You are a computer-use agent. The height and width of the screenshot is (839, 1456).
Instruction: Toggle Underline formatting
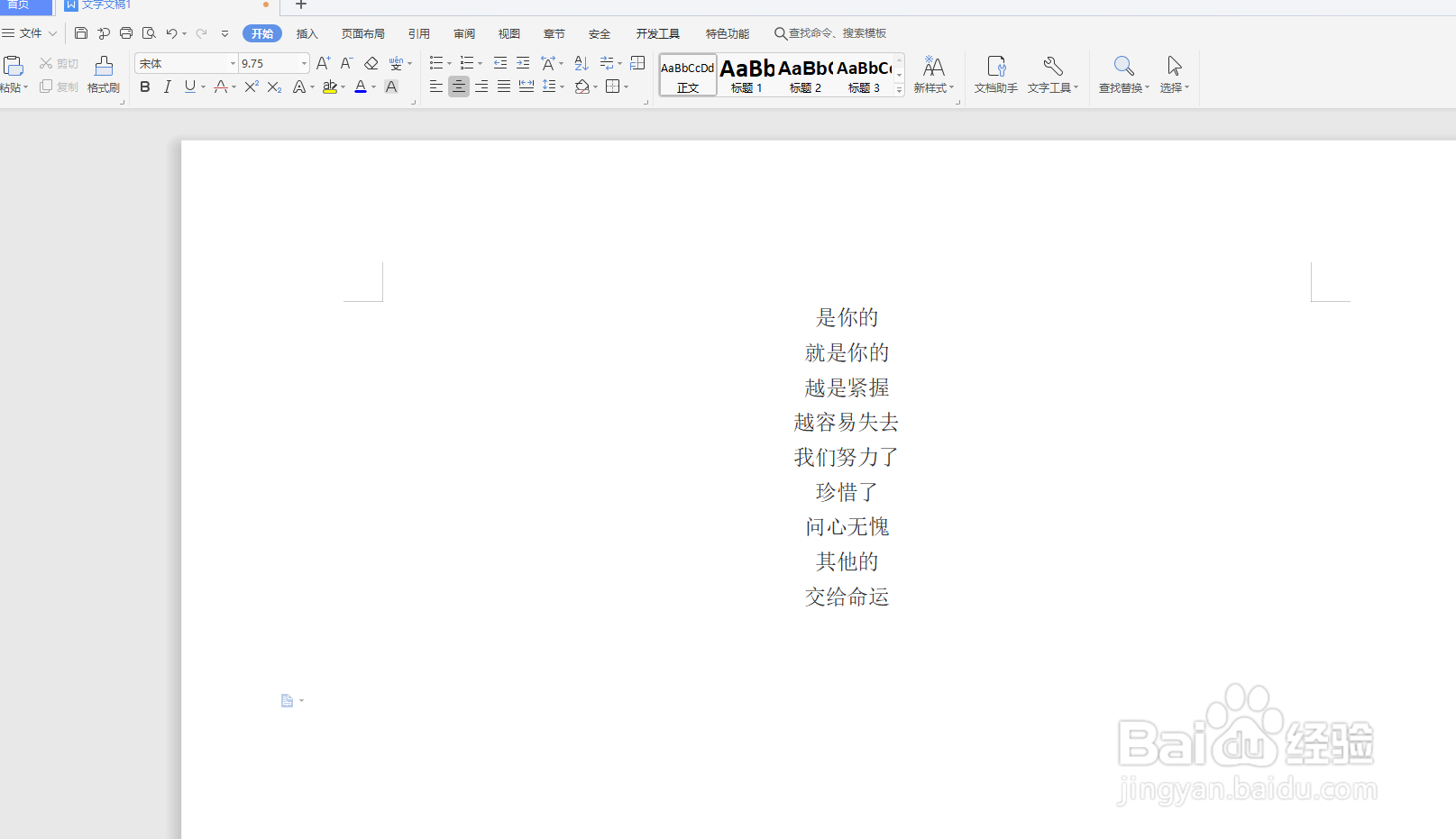click(x=189, y=87)
